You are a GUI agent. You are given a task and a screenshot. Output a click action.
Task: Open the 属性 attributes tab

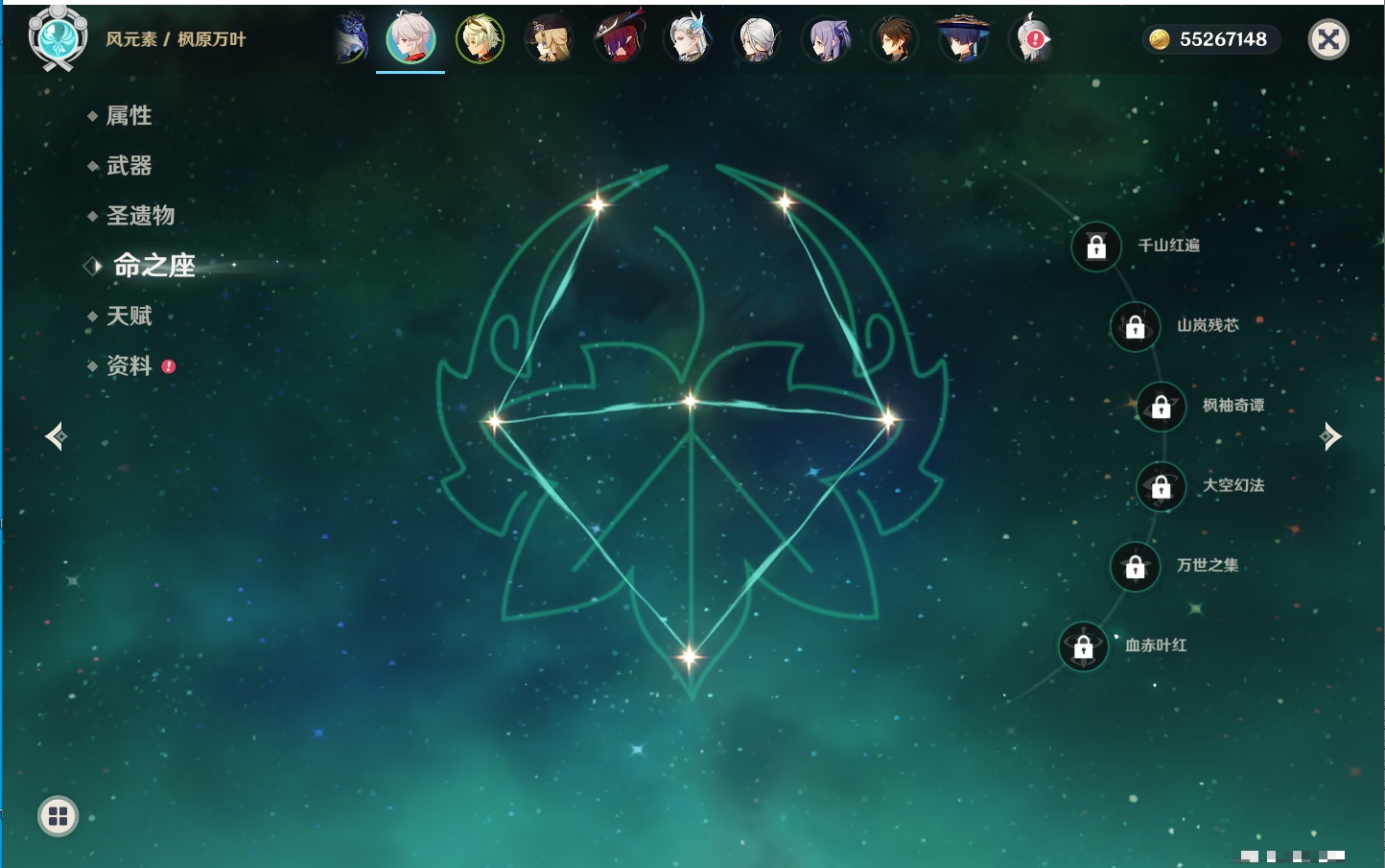(129, 116)
